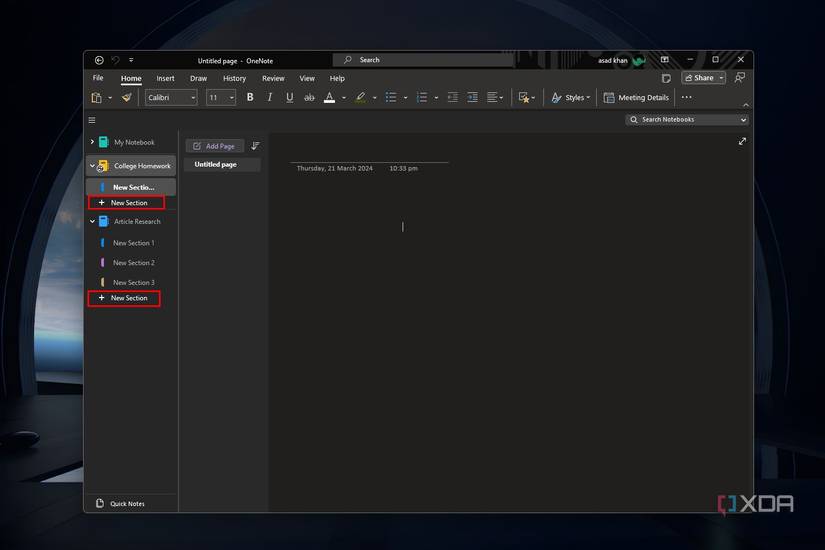
Task: Switch to the Insert tab
Action: point(165,78)
